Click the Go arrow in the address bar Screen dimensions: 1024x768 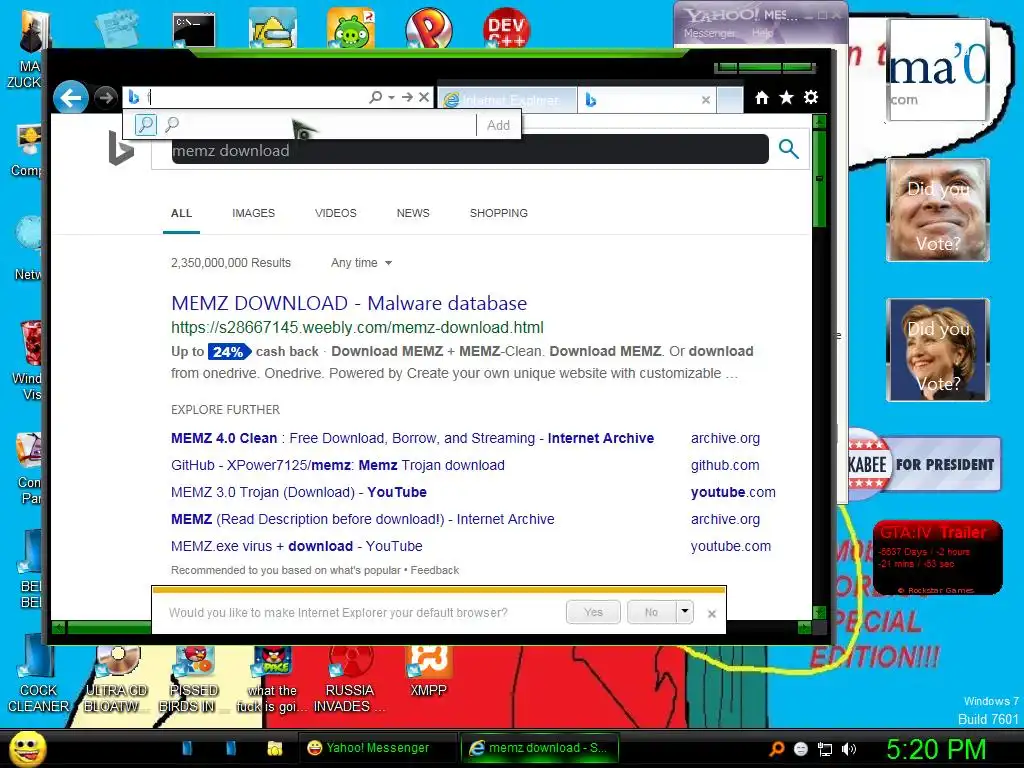click(408, 97)
